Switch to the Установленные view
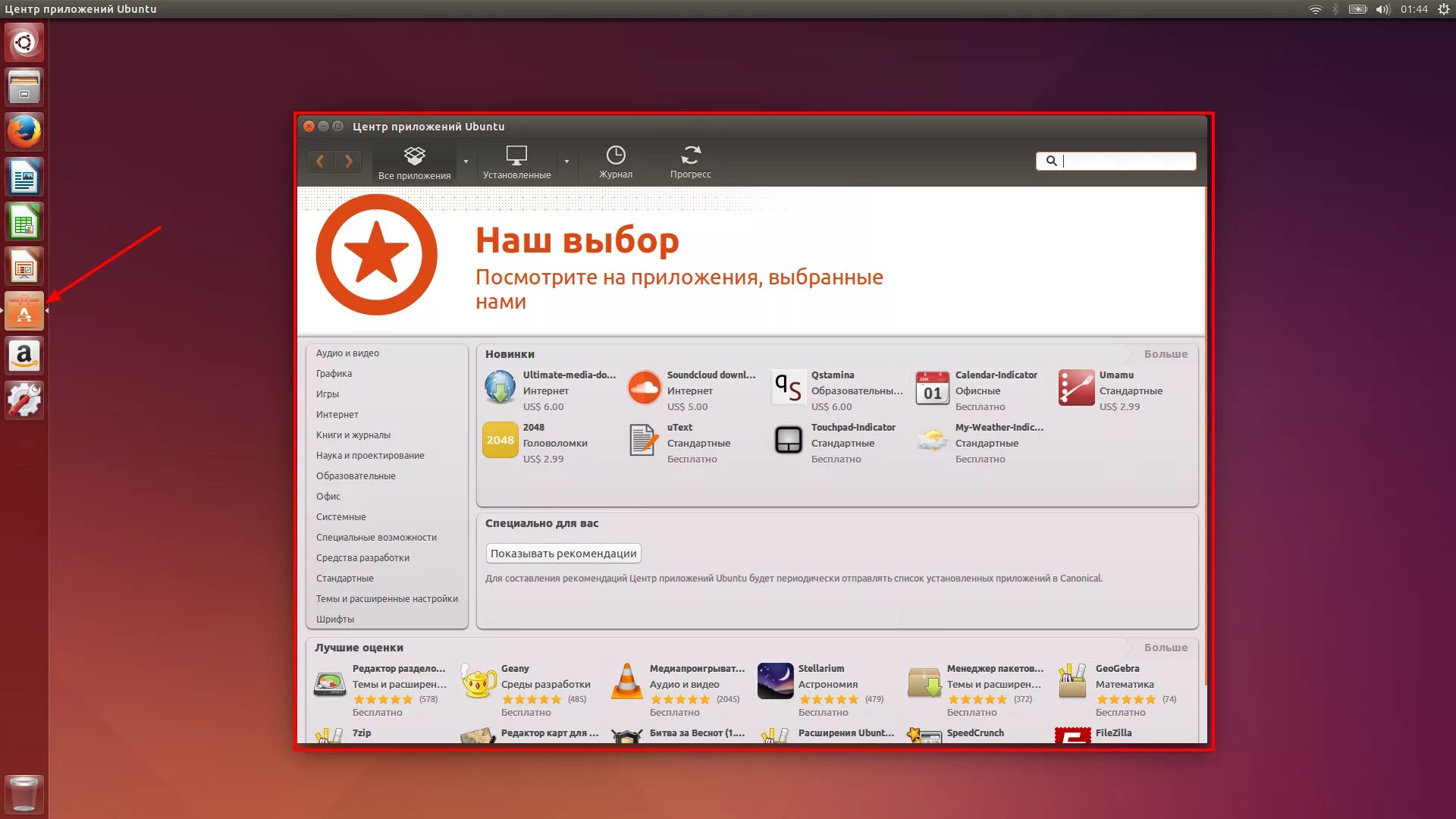 [x=516, y=162]
